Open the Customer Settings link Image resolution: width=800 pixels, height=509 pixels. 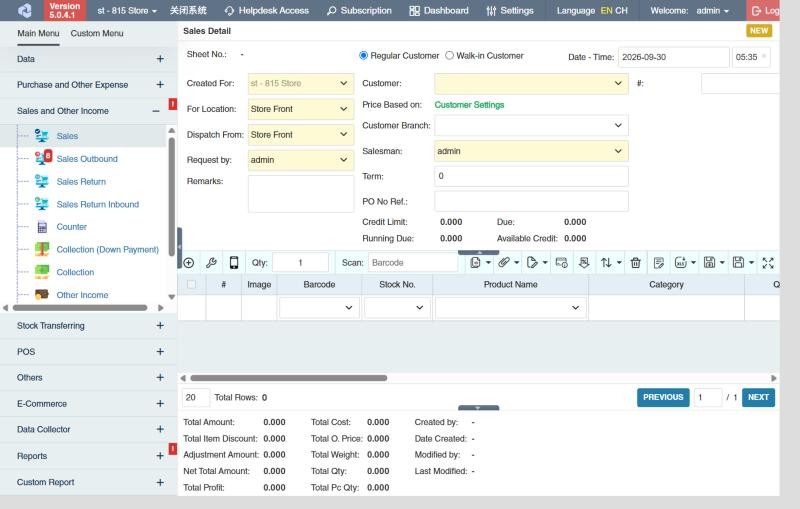(x=469, y=105)
